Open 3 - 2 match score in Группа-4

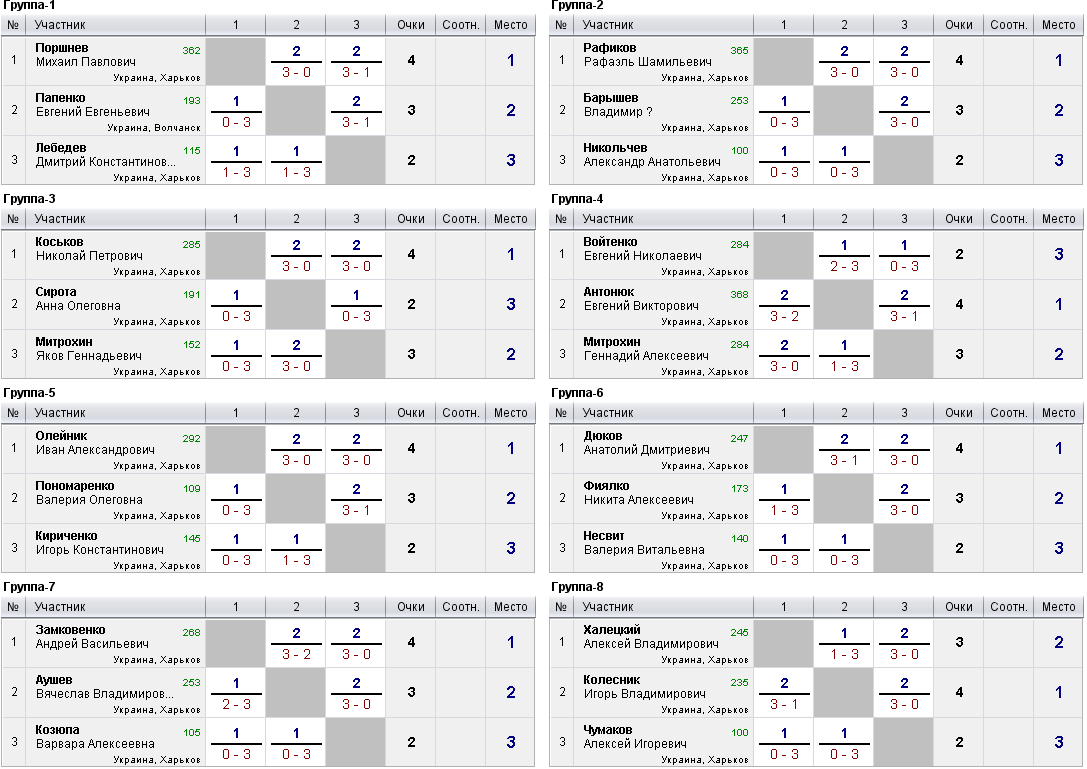(784, 316)
